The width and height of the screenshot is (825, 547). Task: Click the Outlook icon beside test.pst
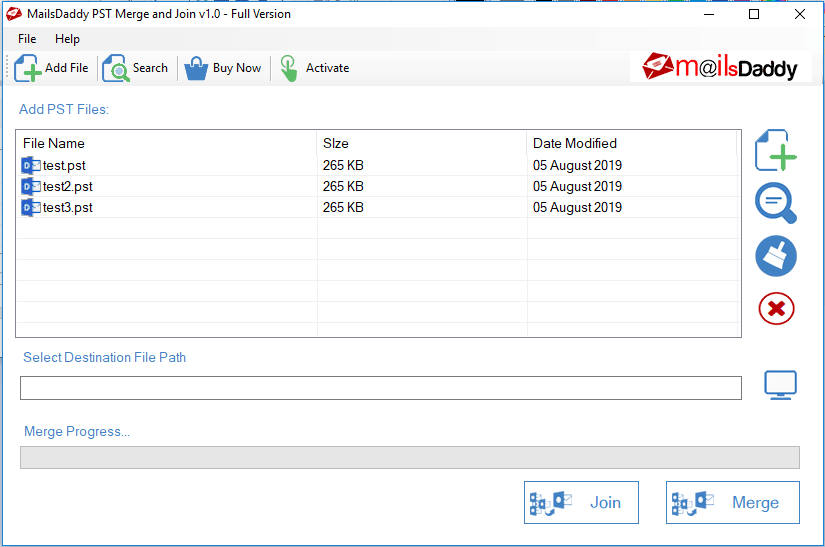pos(31,165)
